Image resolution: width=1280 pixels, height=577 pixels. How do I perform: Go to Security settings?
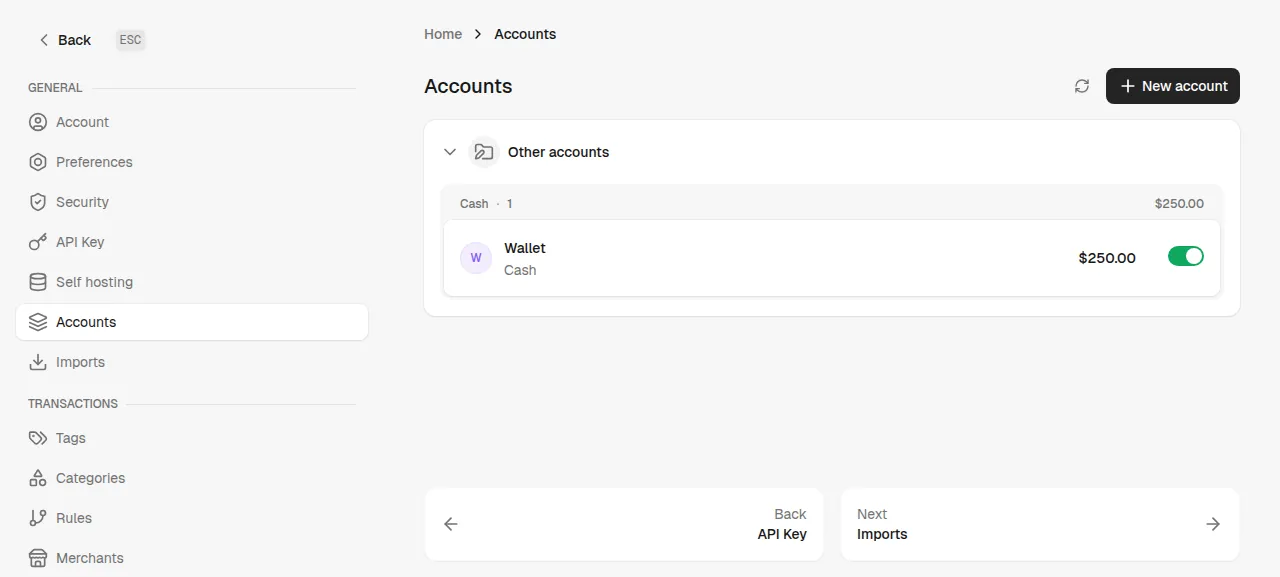click(192, 202)
